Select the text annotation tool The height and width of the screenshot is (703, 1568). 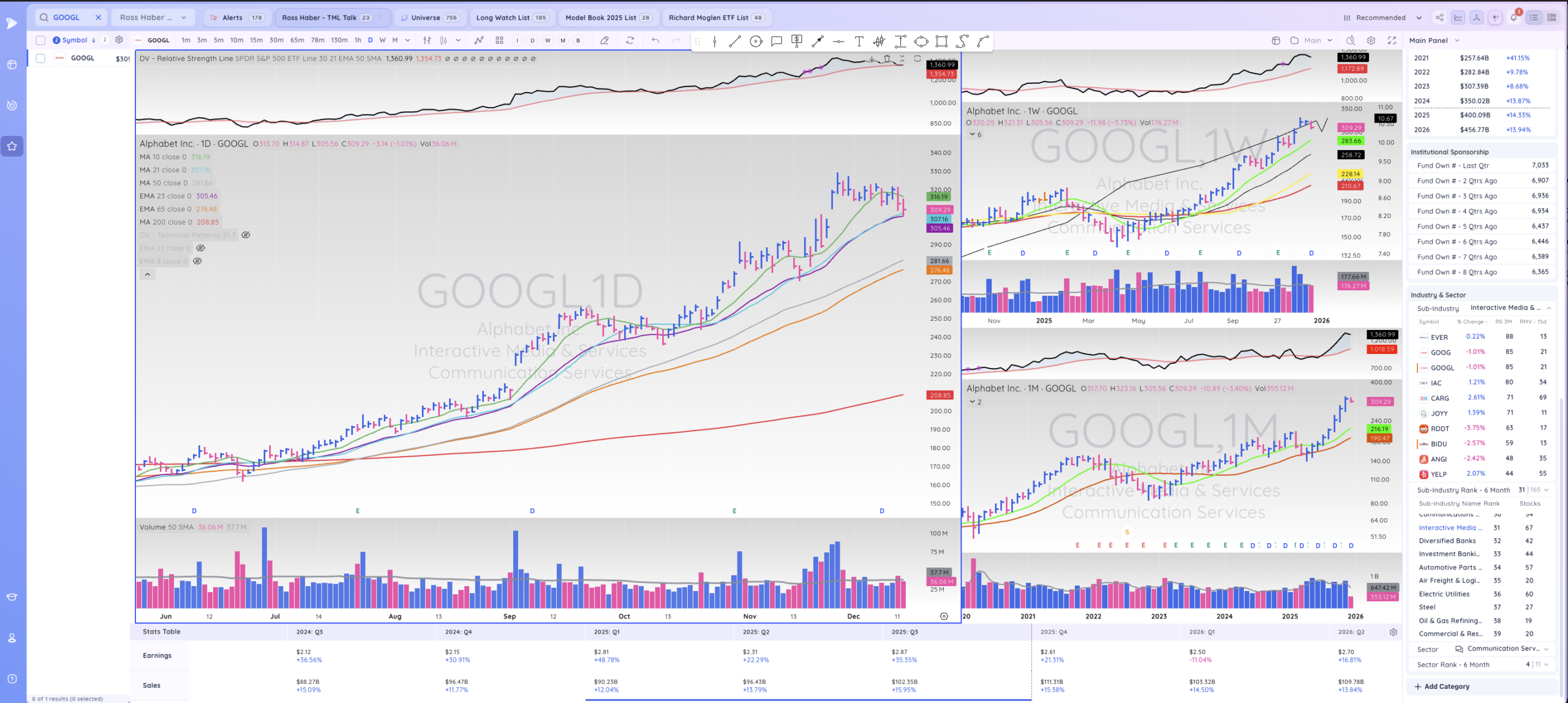pyautogui.click(x=859, y=41)
